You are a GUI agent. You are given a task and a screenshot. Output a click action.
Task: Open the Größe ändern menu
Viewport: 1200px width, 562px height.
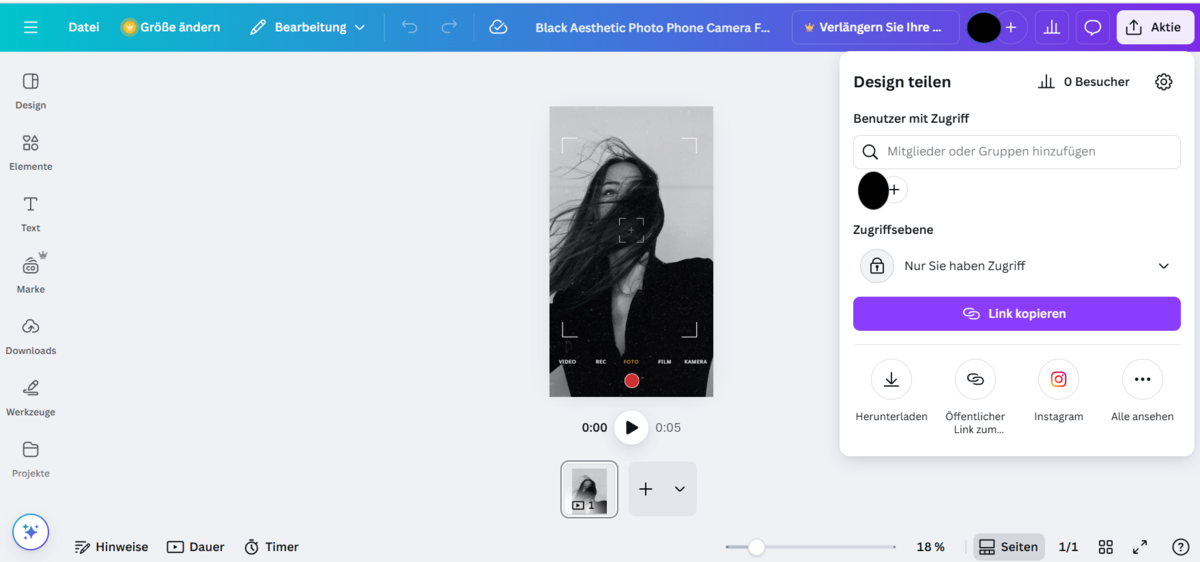tap(170, 27)
